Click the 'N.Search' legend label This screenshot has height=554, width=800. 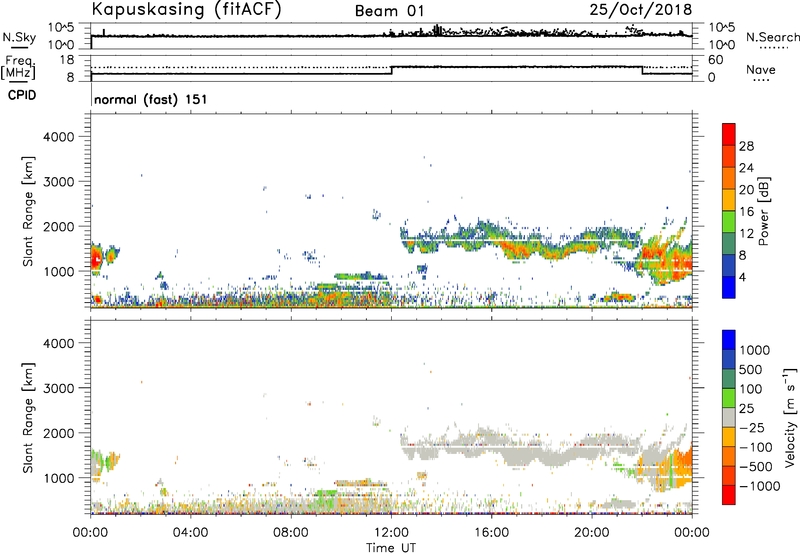pos(772,37)
